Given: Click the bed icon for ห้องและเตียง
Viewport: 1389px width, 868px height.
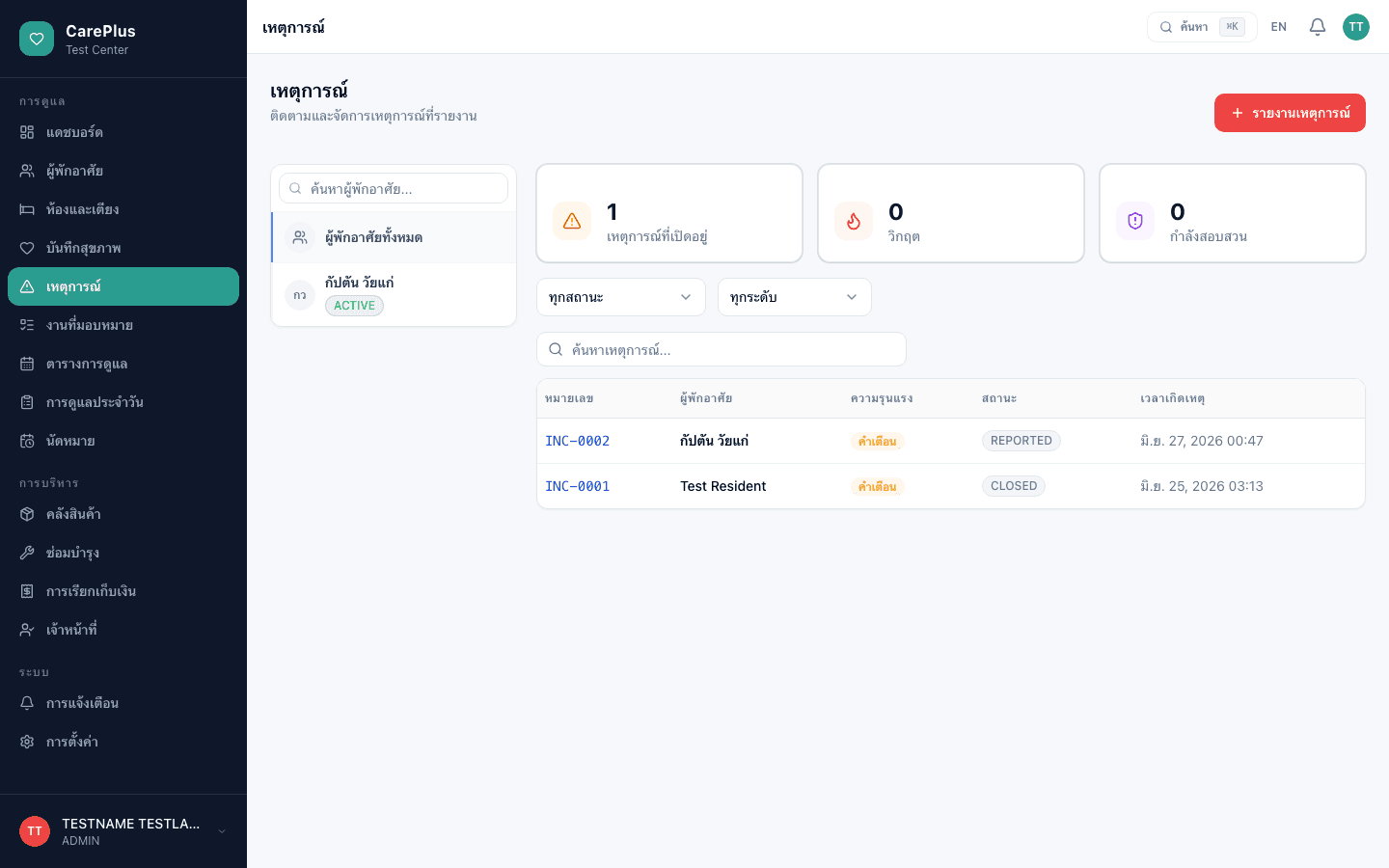Looking at the screenshot, I should tap(27, 209).
